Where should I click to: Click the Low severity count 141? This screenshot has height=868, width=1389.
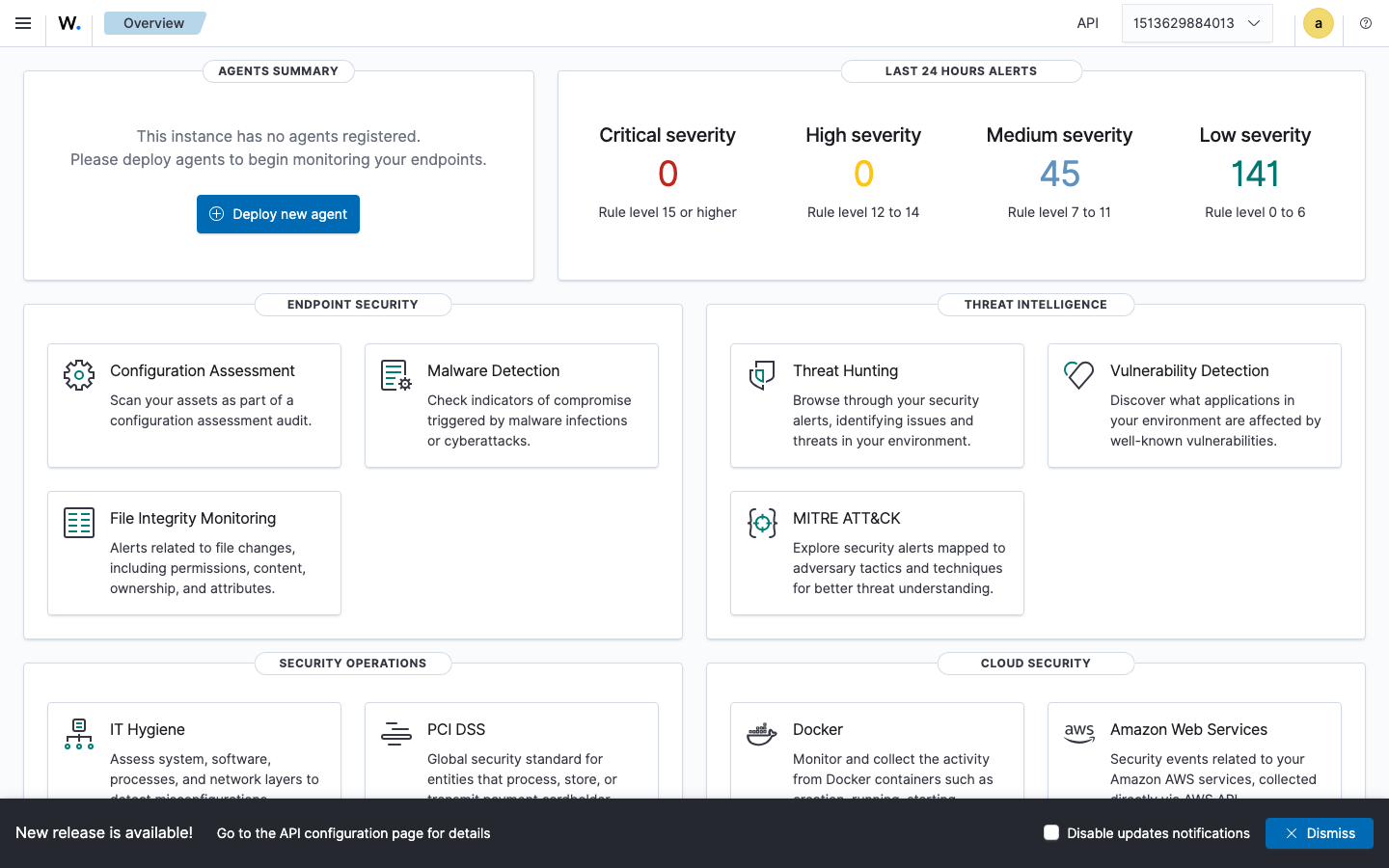[1255, 174]
